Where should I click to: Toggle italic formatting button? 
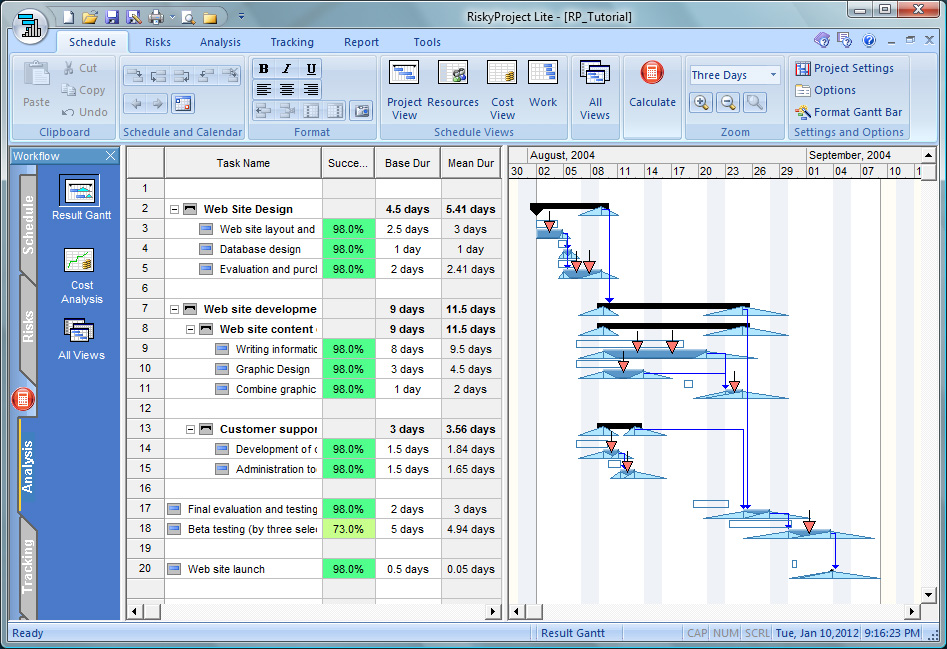click(x=288, y=68)
